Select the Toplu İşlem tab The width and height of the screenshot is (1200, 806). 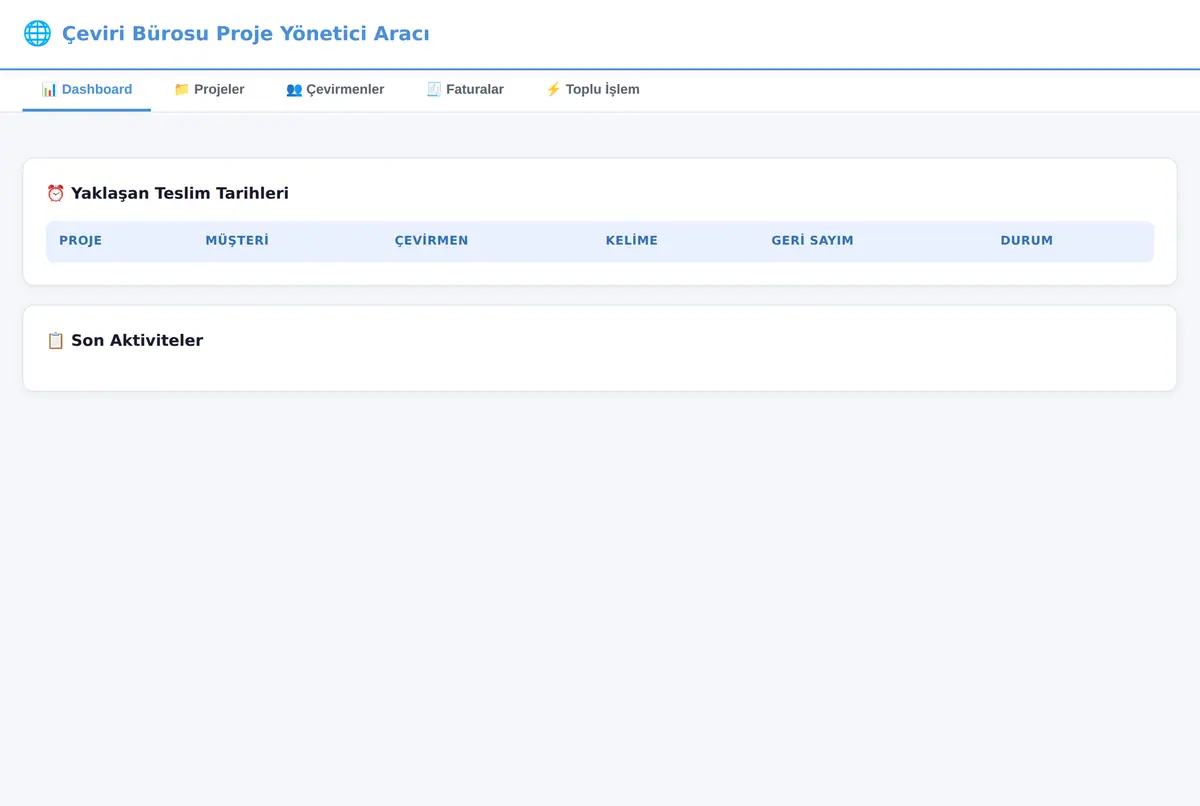pos(592,90)
